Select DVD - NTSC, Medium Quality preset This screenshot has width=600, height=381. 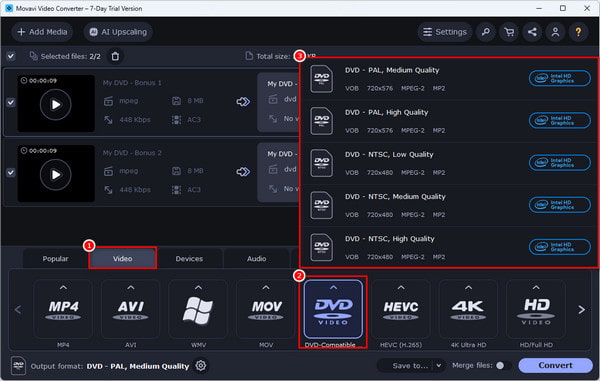(x=450, y=205)
